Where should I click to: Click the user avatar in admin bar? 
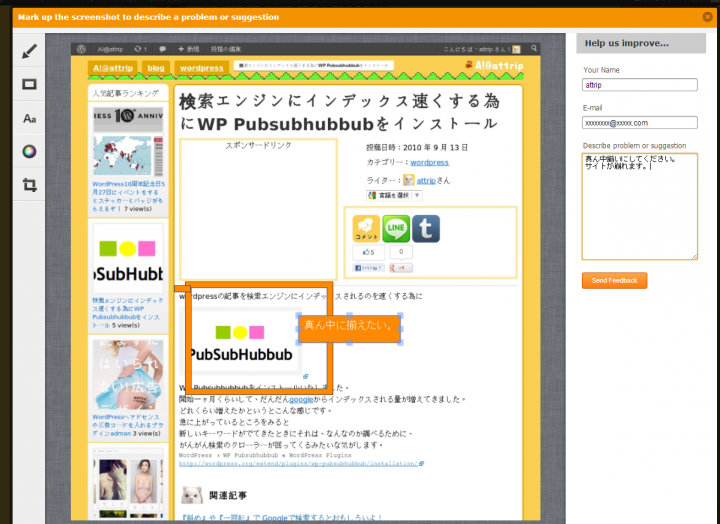coord(516,49)
